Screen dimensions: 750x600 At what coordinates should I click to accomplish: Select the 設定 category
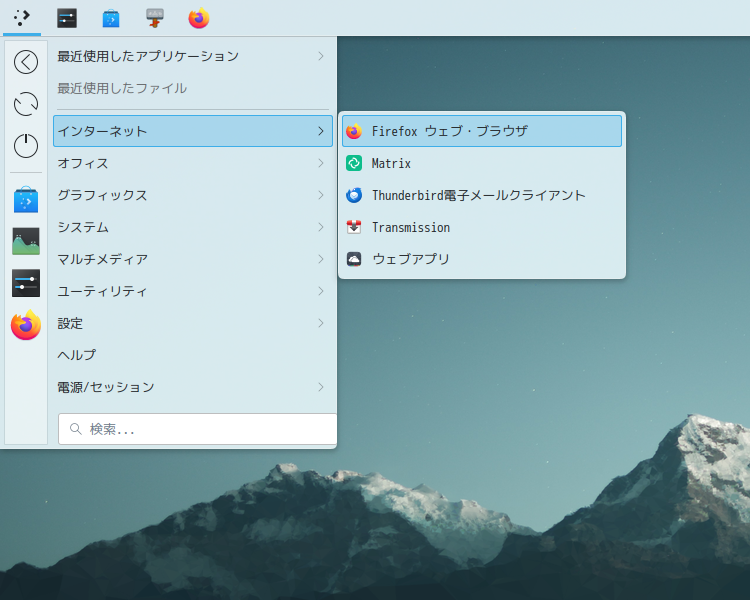coord(193,323)
